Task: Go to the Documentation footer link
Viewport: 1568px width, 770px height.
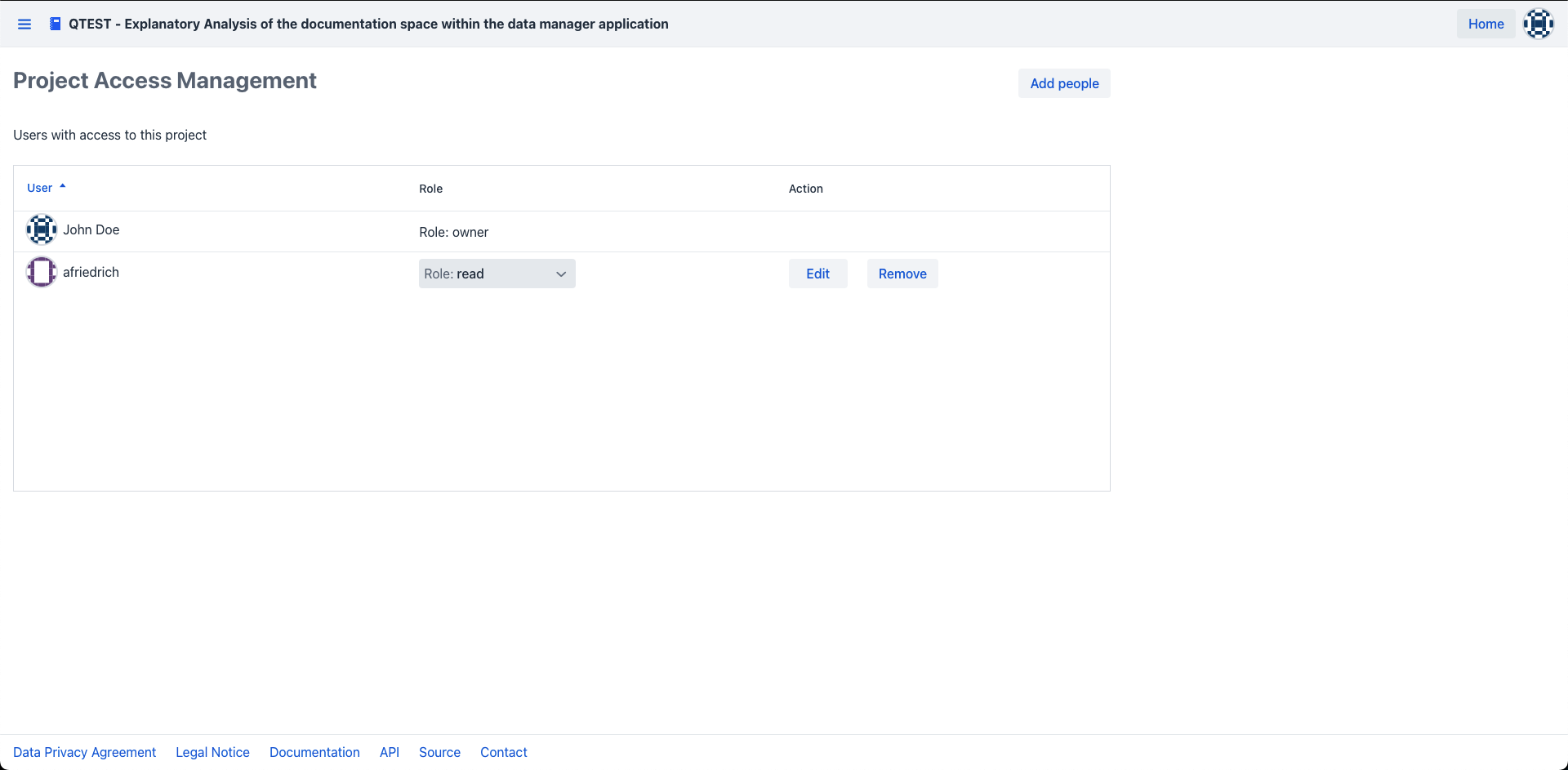Action: [314, 752]
